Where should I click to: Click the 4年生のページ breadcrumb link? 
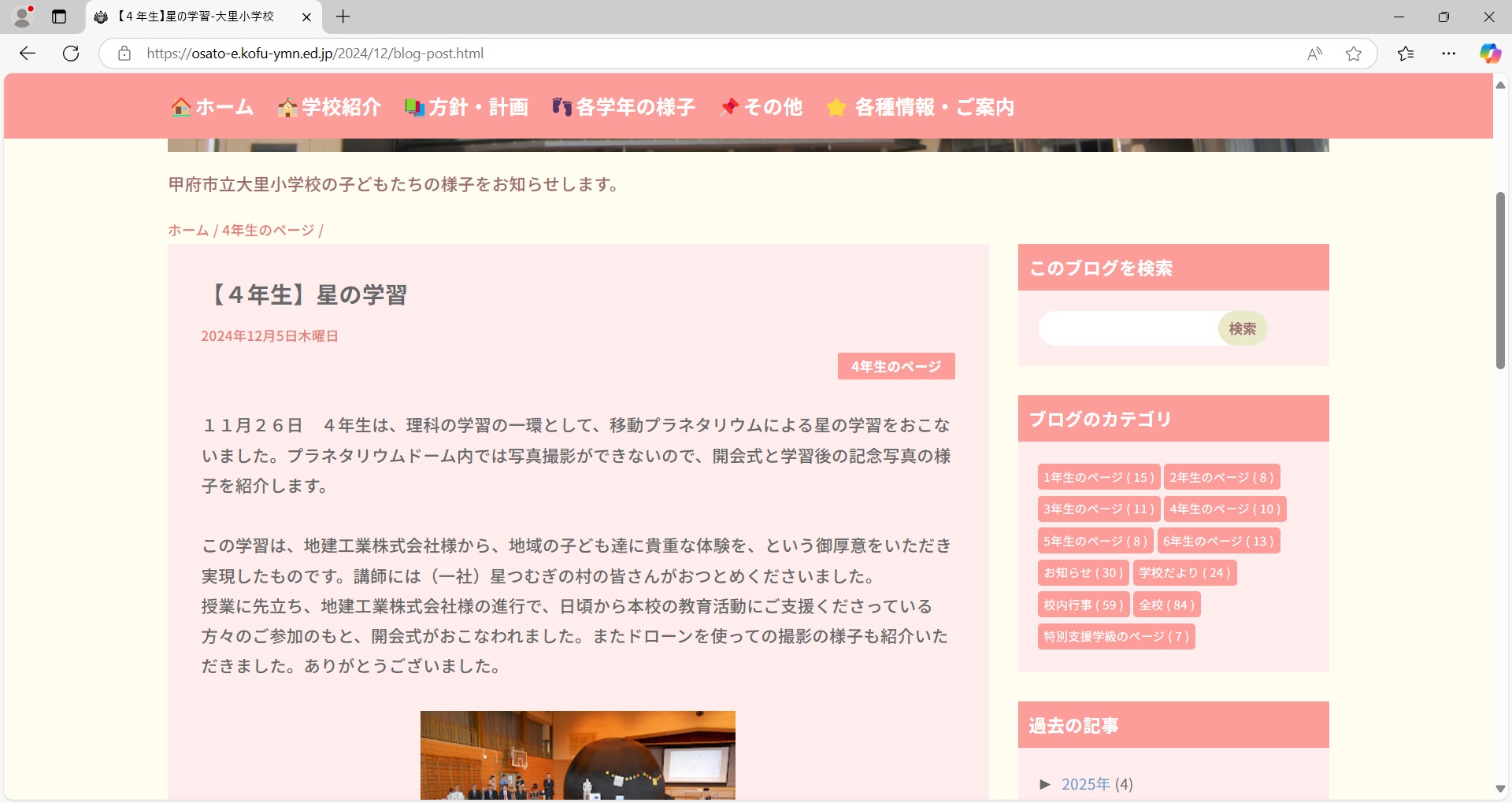click(x=268, y=230)
